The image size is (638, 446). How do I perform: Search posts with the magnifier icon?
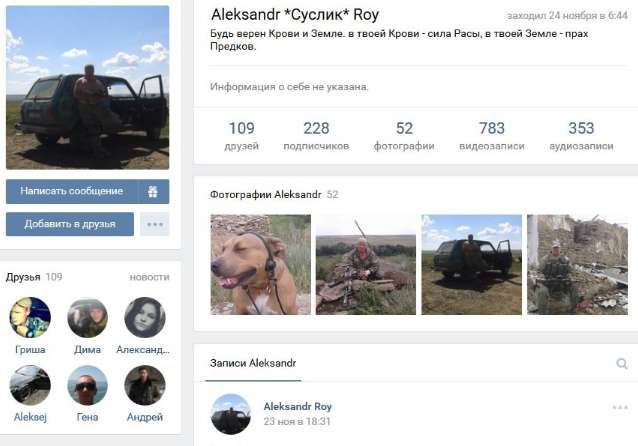pos(621,363)
